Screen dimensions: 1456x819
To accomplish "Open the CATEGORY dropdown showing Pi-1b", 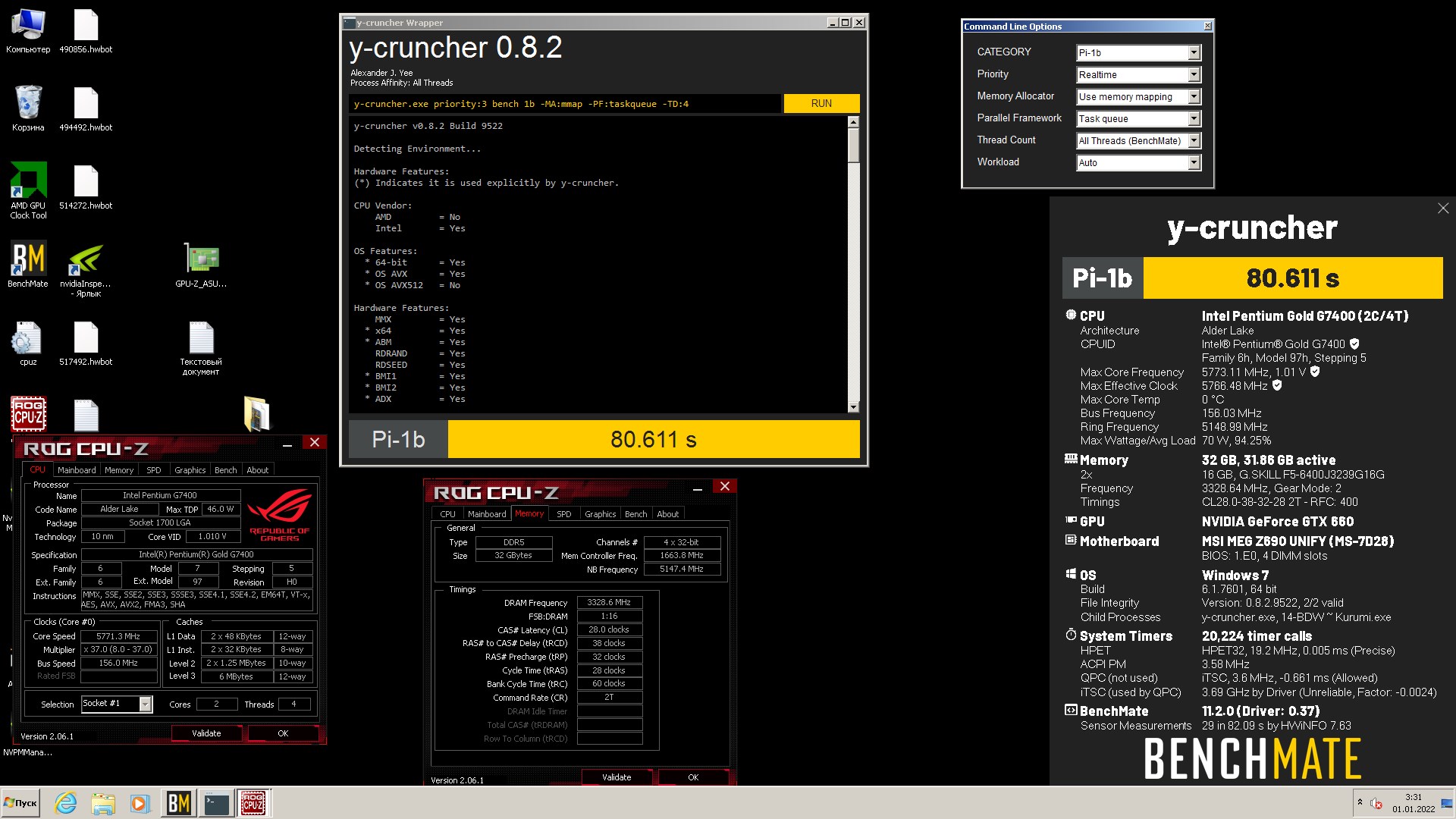I will click(1138, 52).
